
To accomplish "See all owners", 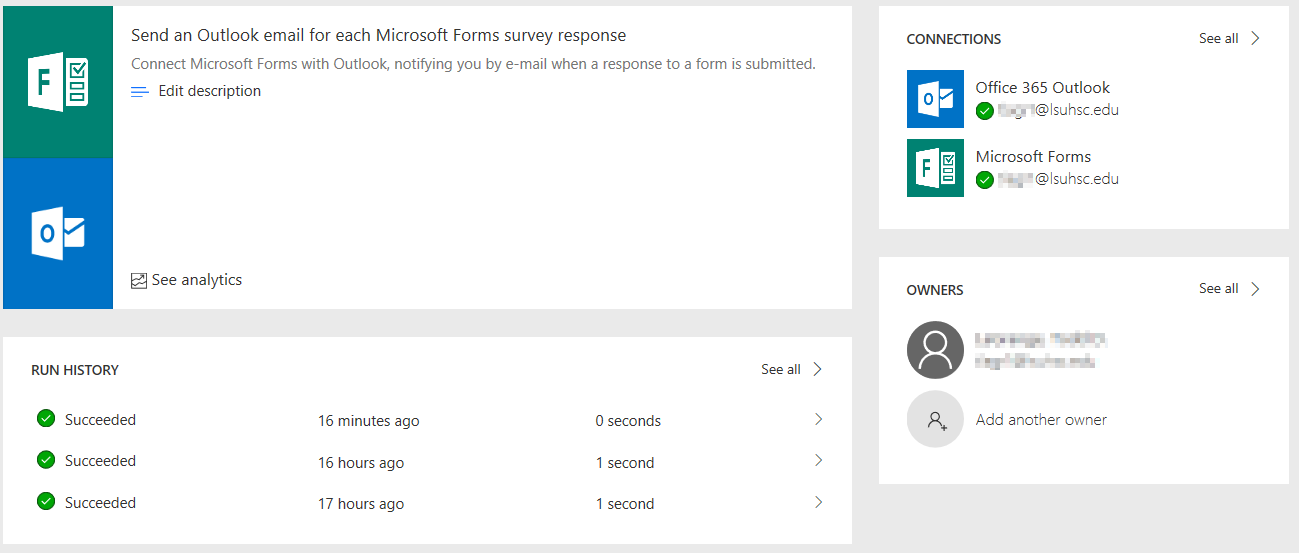I will click(1229, 289).
